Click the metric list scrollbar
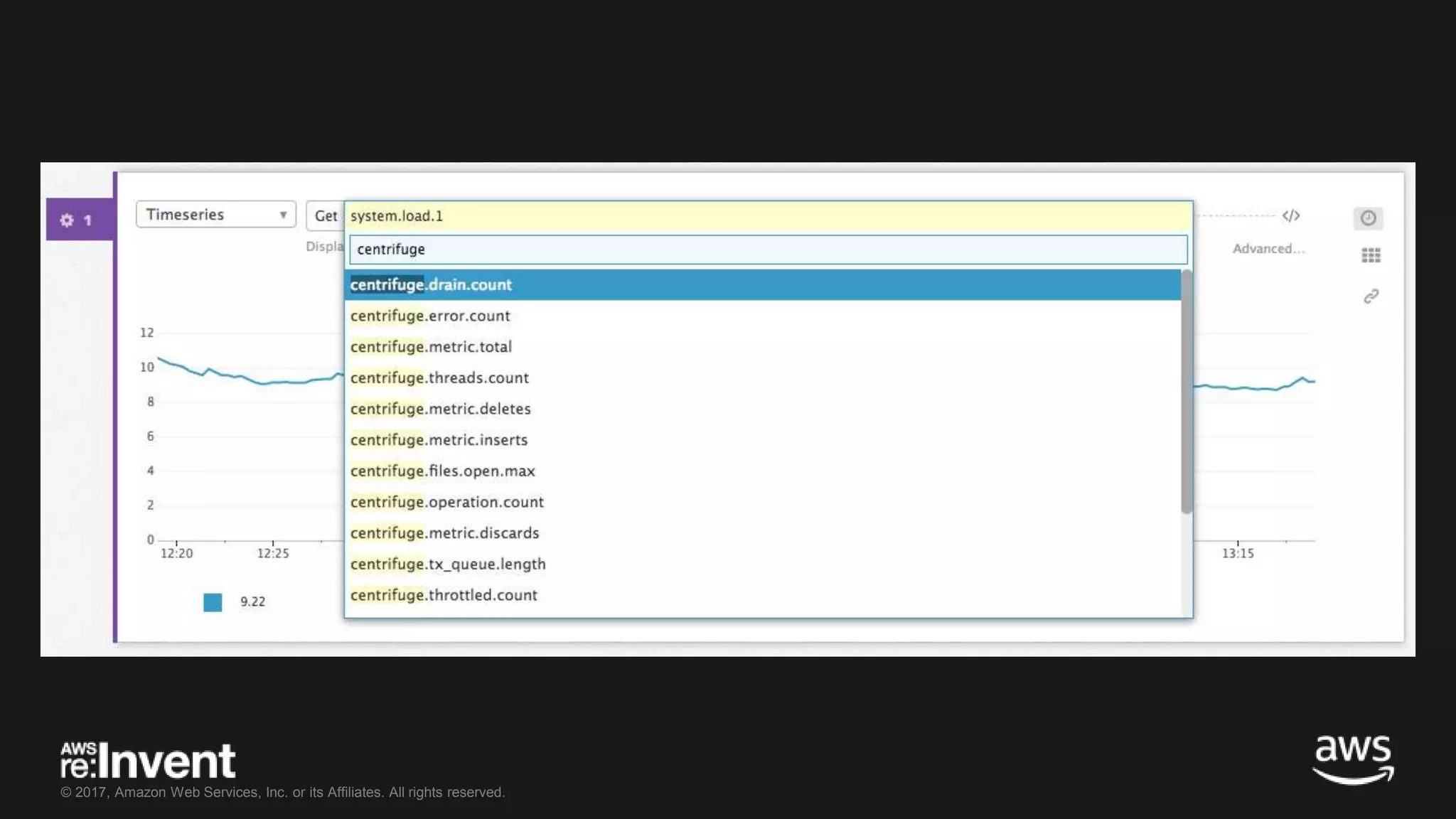 click(x=1186, y=391)
